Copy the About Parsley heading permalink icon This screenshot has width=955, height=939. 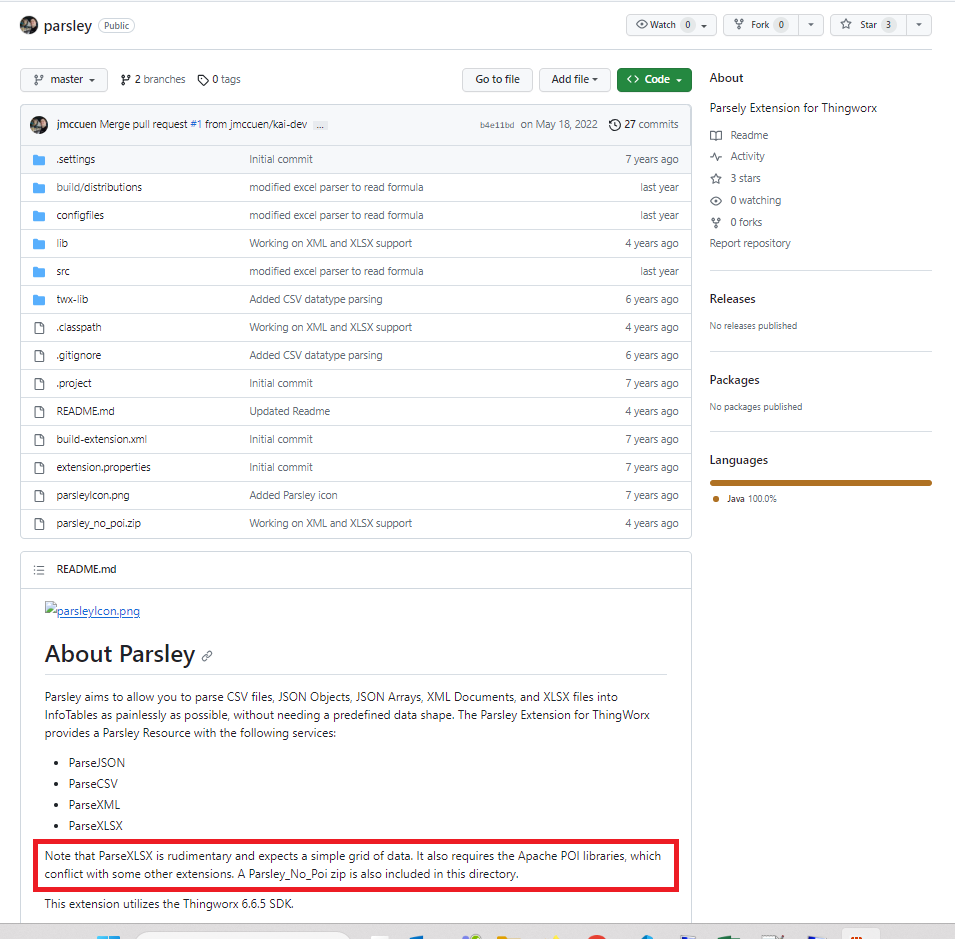point(207,654)
